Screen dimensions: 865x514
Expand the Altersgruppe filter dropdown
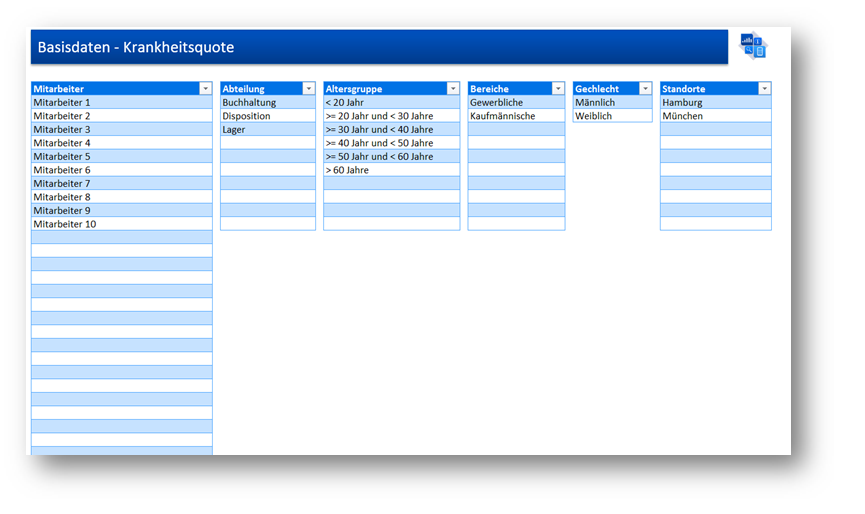click(453, 89)
